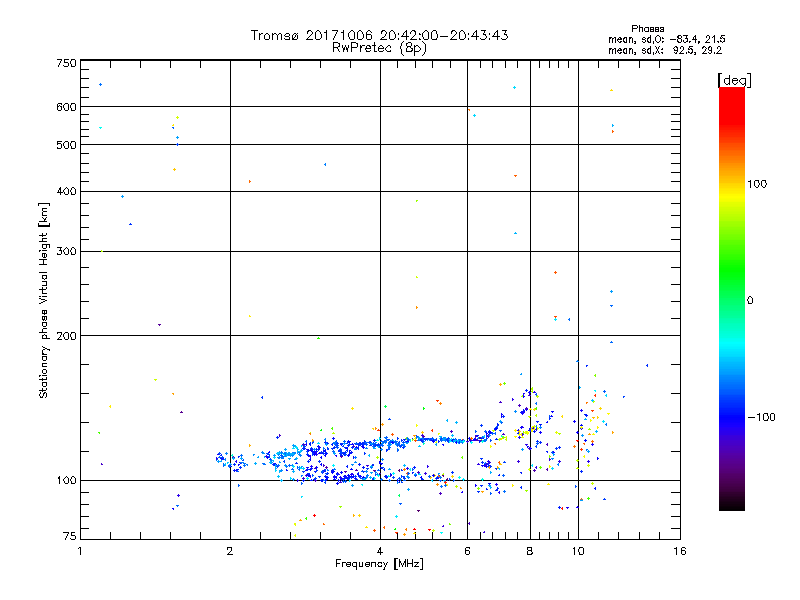Screen dimensions: 800x600
Task: Click the x-axis tick label '8'
Action: click(530, 551)
